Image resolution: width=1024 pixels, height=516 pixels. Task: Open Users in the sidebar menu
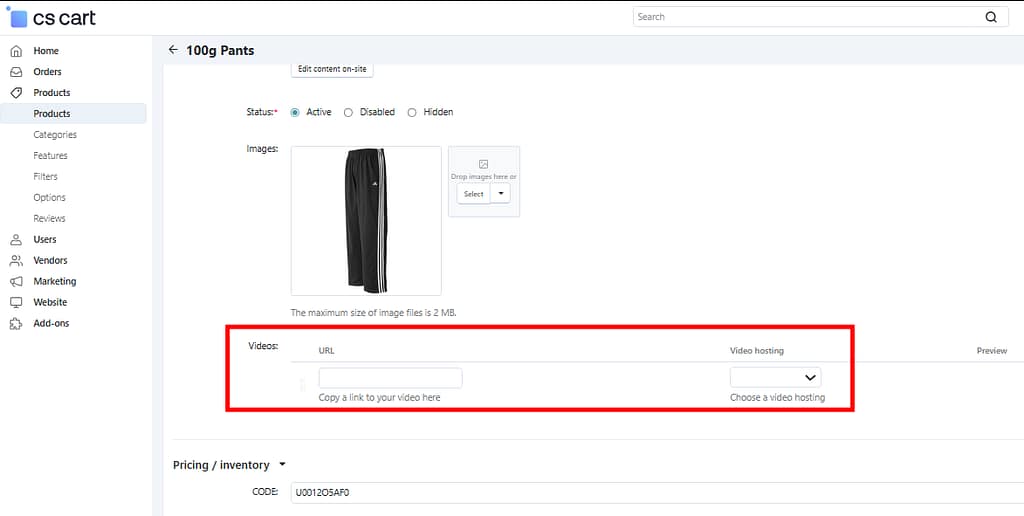point(45,240)
